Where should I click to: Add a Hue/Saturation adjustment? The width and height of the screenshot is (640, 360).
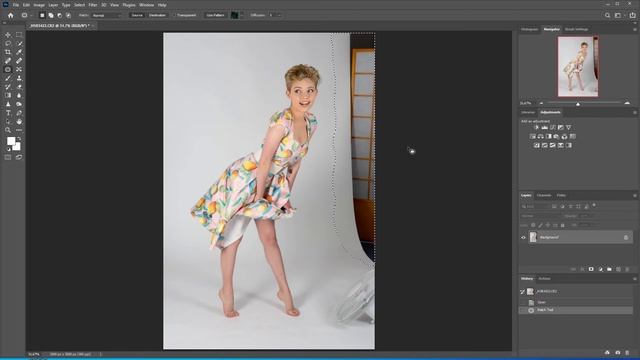533,136
